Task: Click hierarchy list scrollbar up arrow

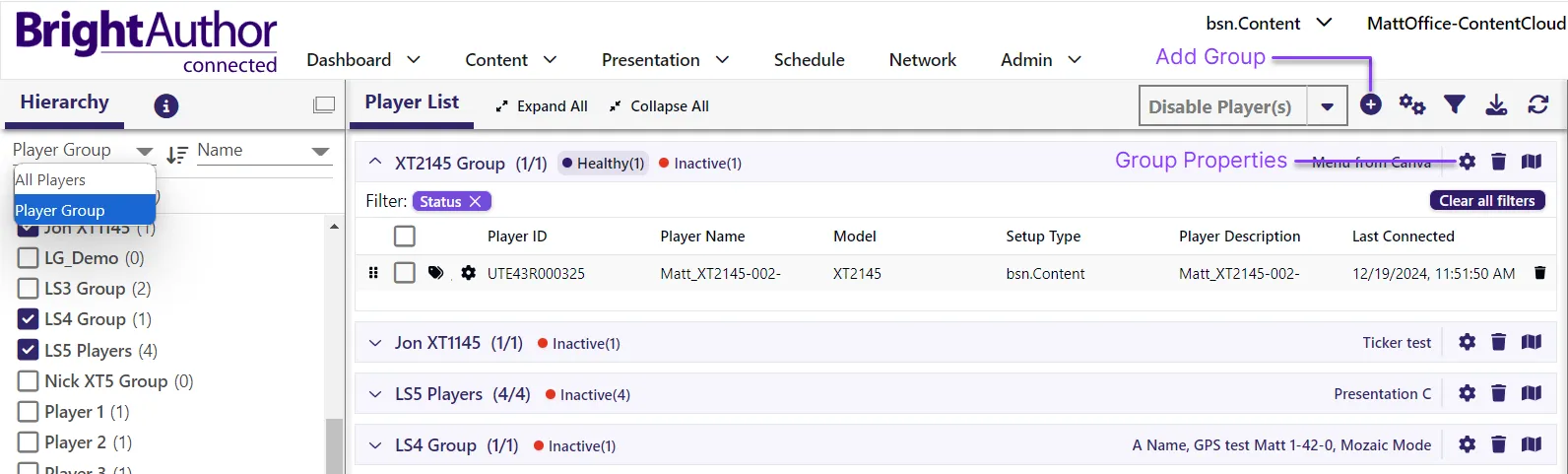Action: click(x=334, y=227)
